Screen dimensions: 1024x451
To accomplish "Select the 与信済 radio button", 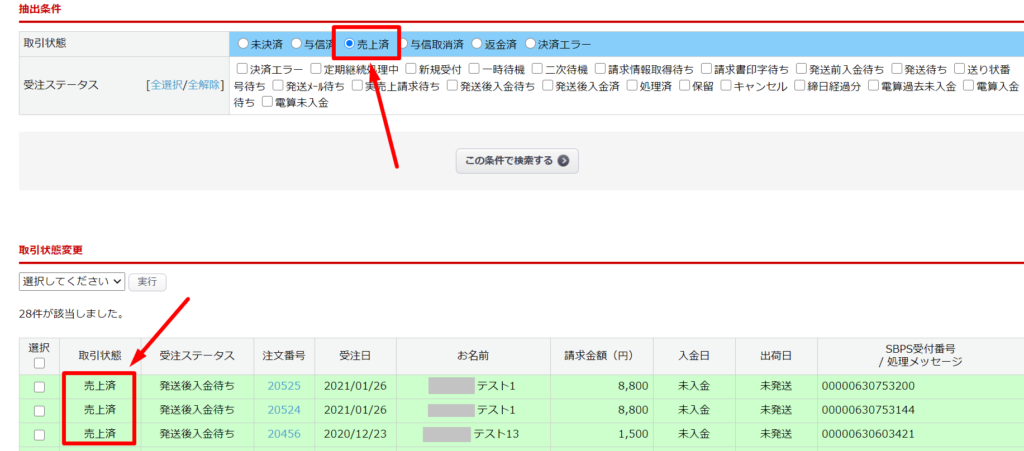I will coord(296,44).
